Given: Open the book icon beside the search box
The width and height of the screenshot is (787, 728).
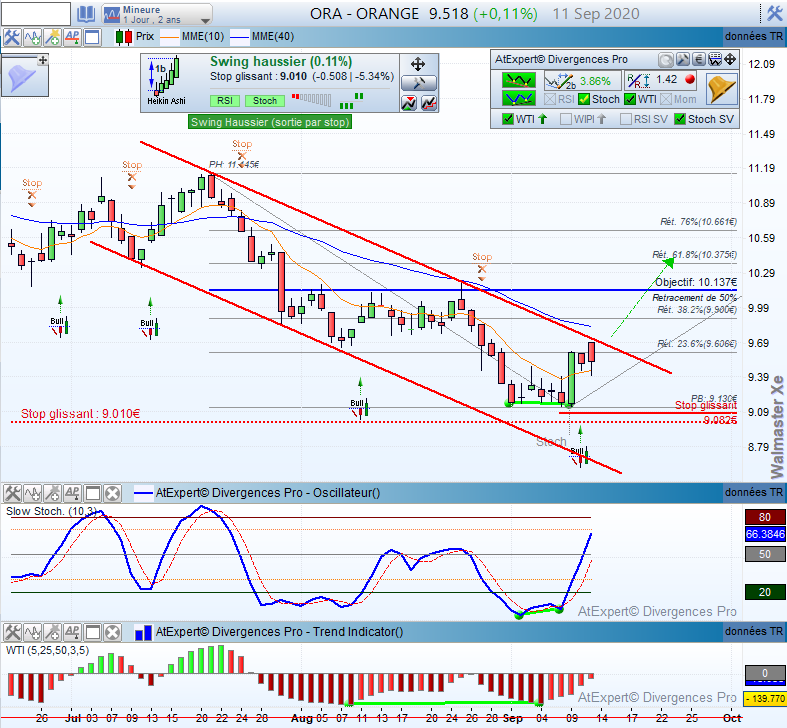Looking at the screenshot, I should point(86,14).
